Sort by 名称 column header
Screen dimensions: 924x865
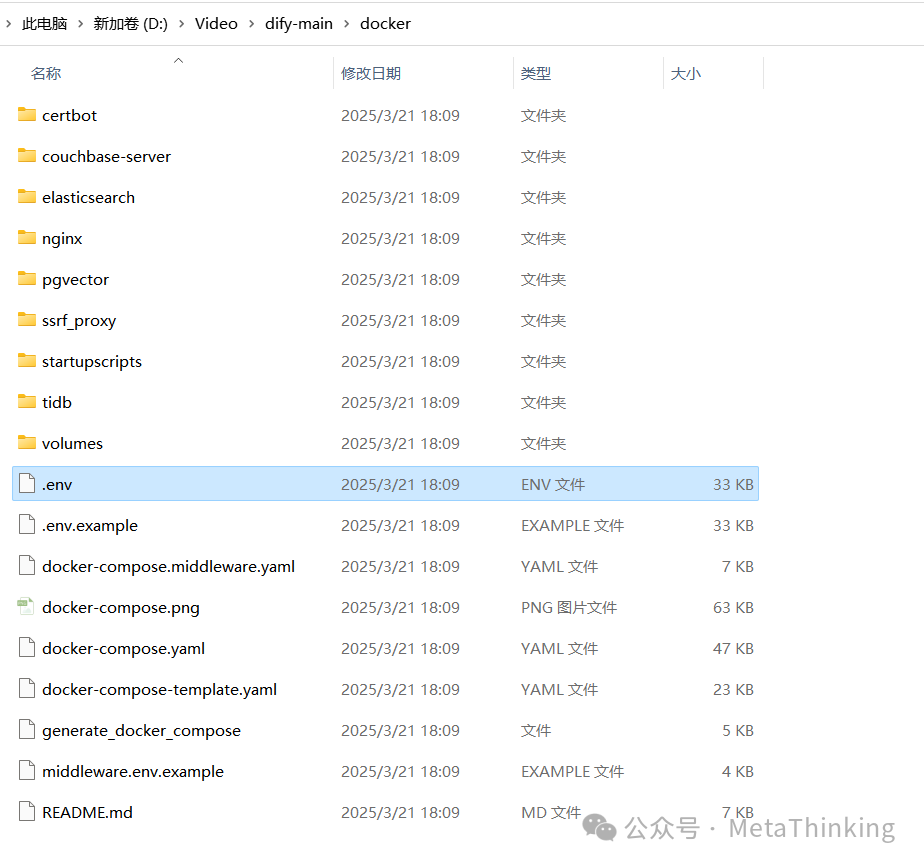point(46,74)
